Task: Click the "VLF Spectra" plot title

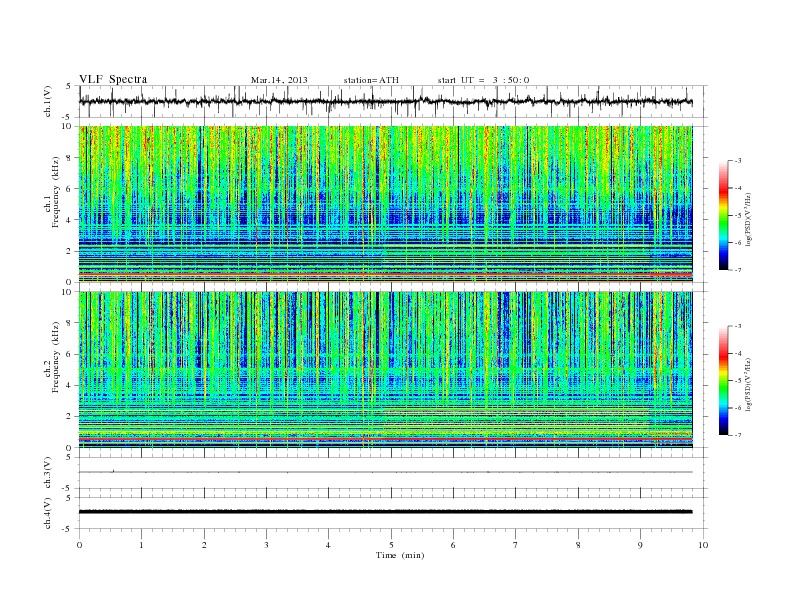Action: (x=113, y=79)
